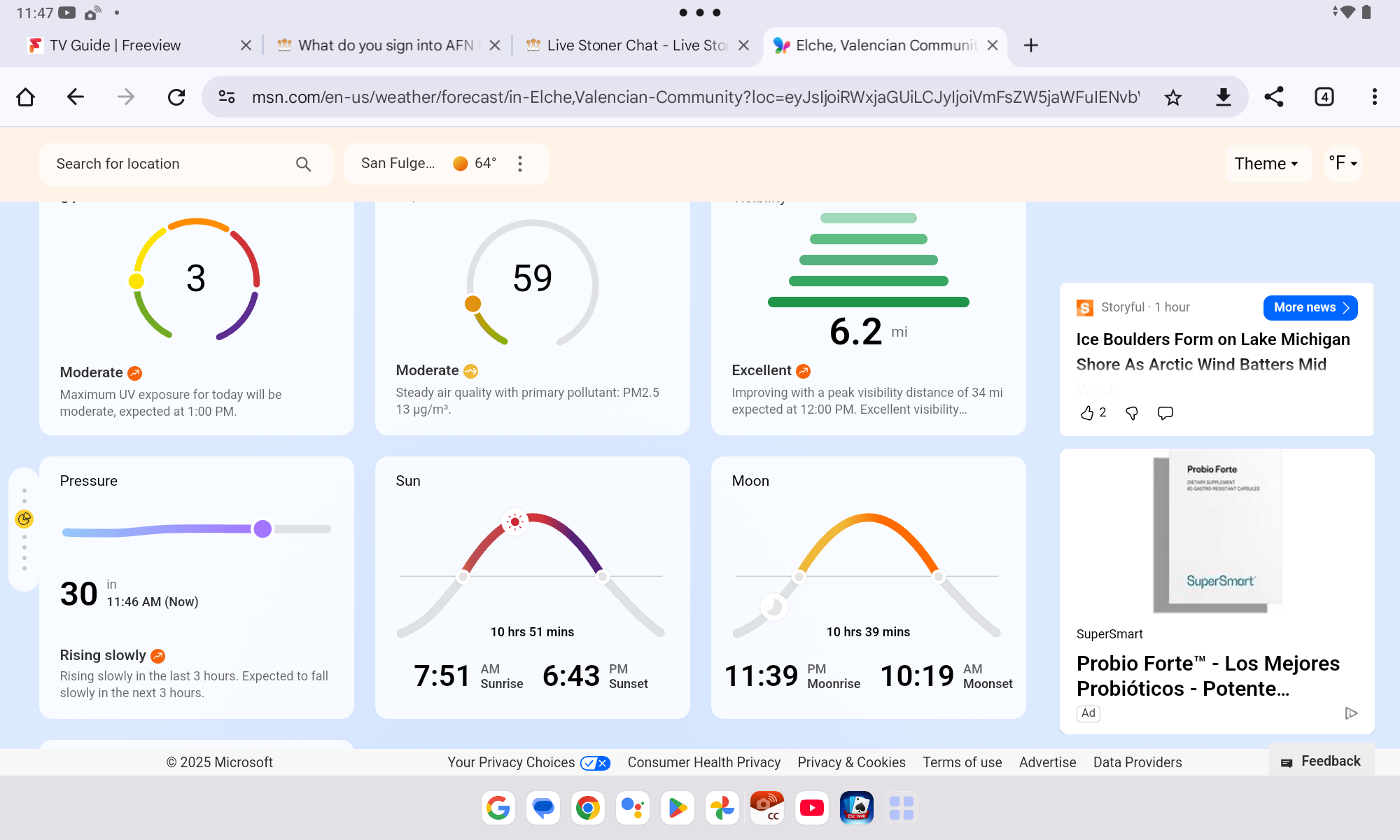This screenshot has width=1400, height=840.
Task: Tap the AdChoices icon on SuperSmart ad
Action: pyautogui.click(x=1351, y=713)
